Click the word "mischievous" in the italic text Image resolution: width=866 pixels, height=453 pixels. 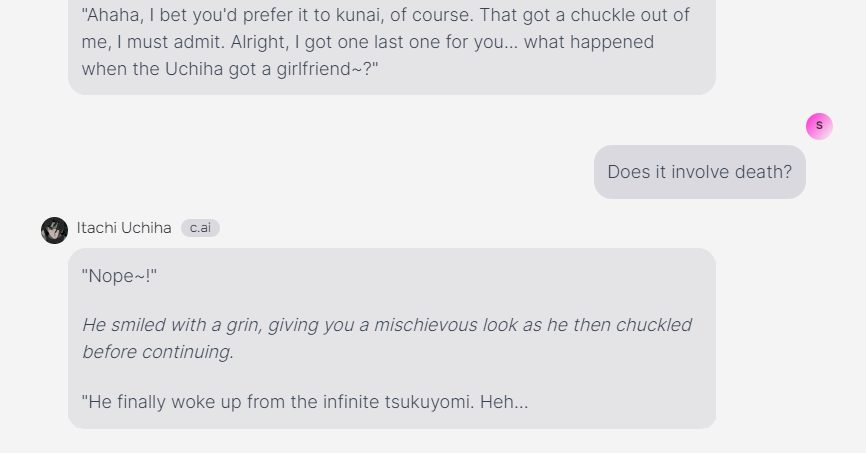pyautogui.click(x=426, y=325)
